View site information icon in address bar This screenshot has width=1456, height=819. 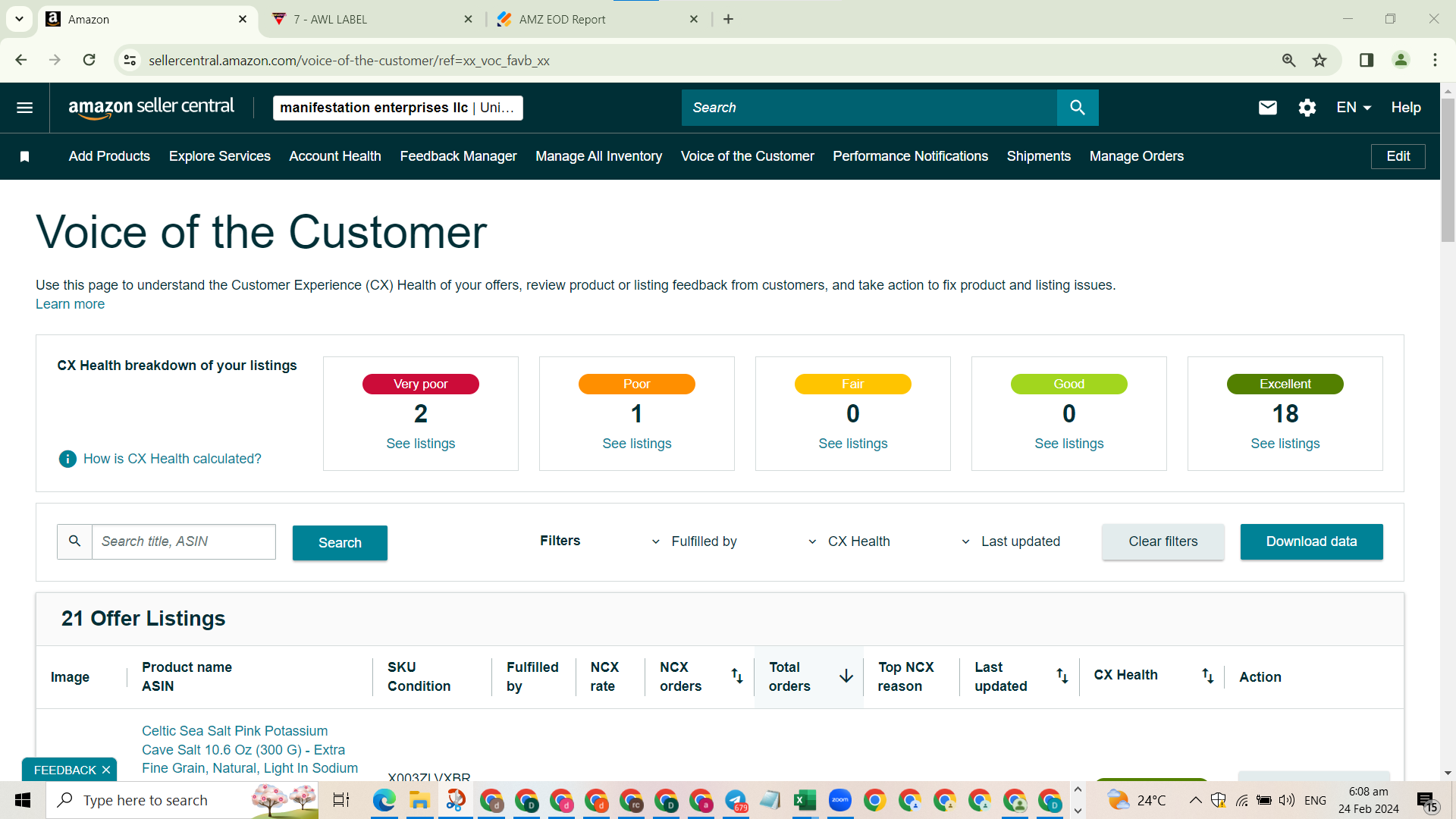click(130, 60)
